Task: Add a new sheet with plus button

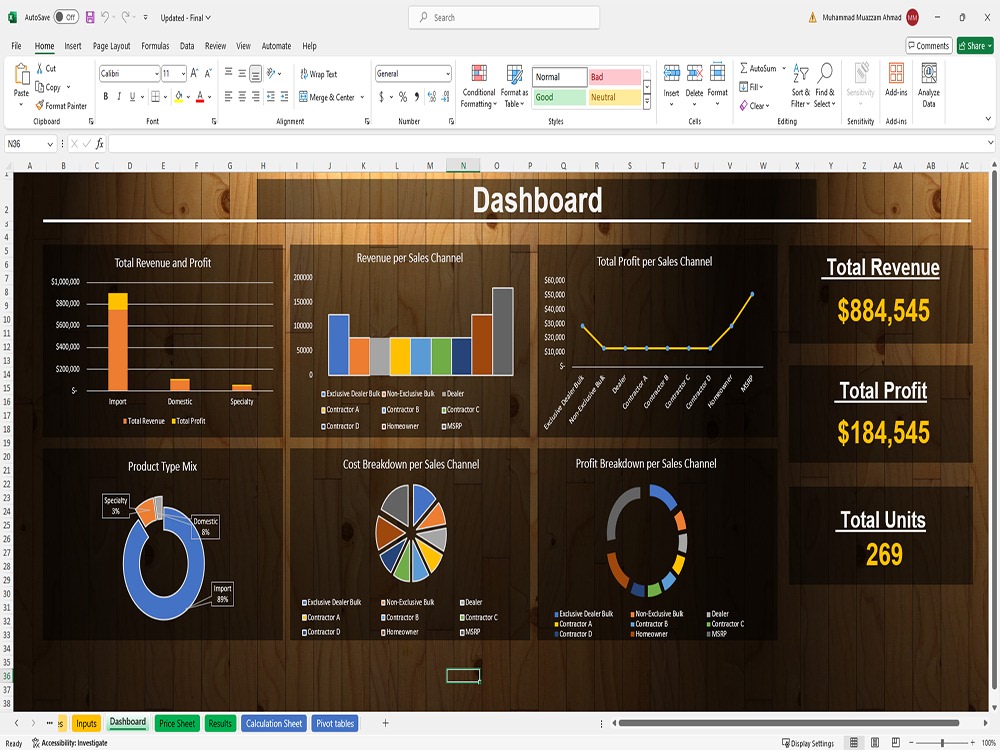Action: [385, 723]
